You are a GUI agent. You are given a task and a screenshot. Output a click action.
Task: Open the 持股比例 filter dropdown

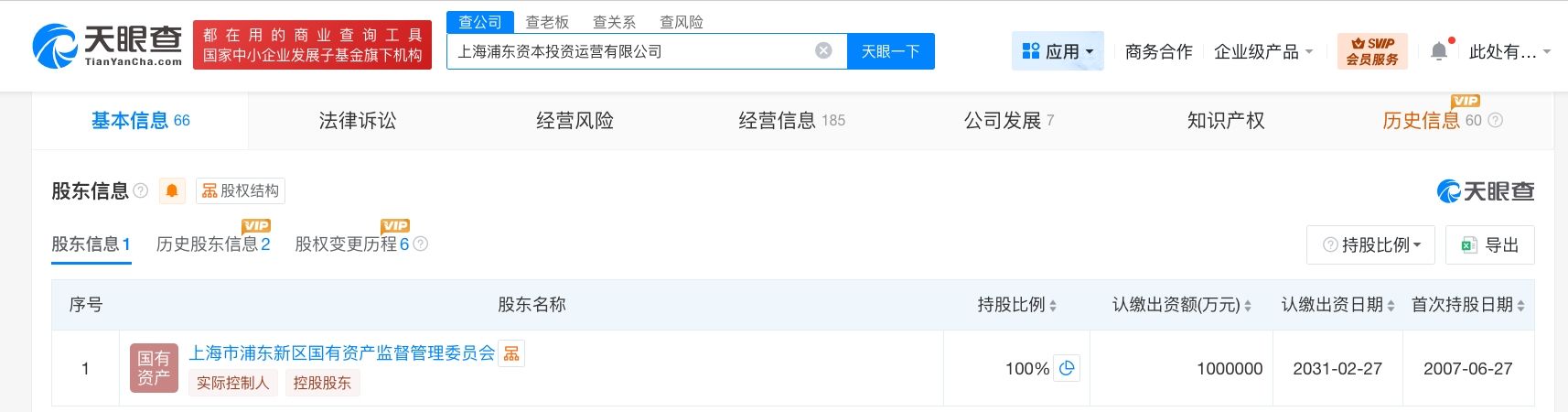point(1370,244)
